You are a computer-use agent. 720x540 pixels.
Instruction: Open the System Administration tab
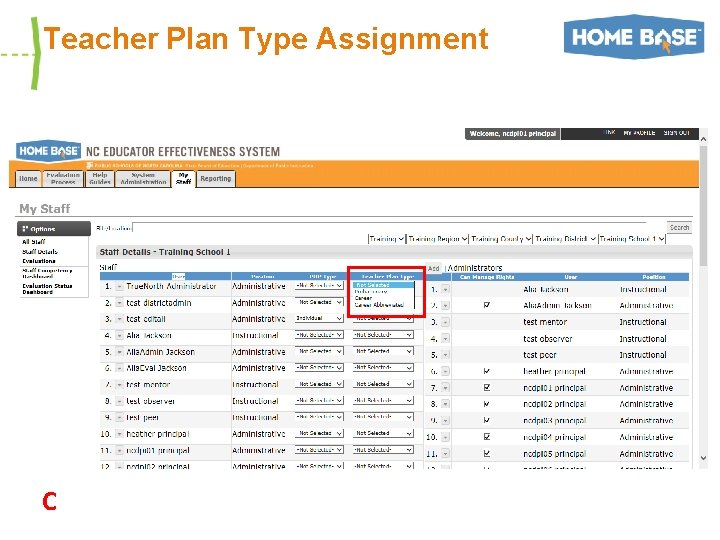[143, 179]
